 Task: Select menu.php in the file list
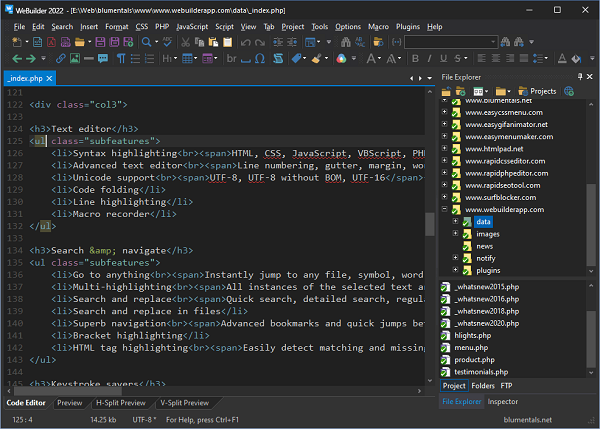tap(473, 349)
